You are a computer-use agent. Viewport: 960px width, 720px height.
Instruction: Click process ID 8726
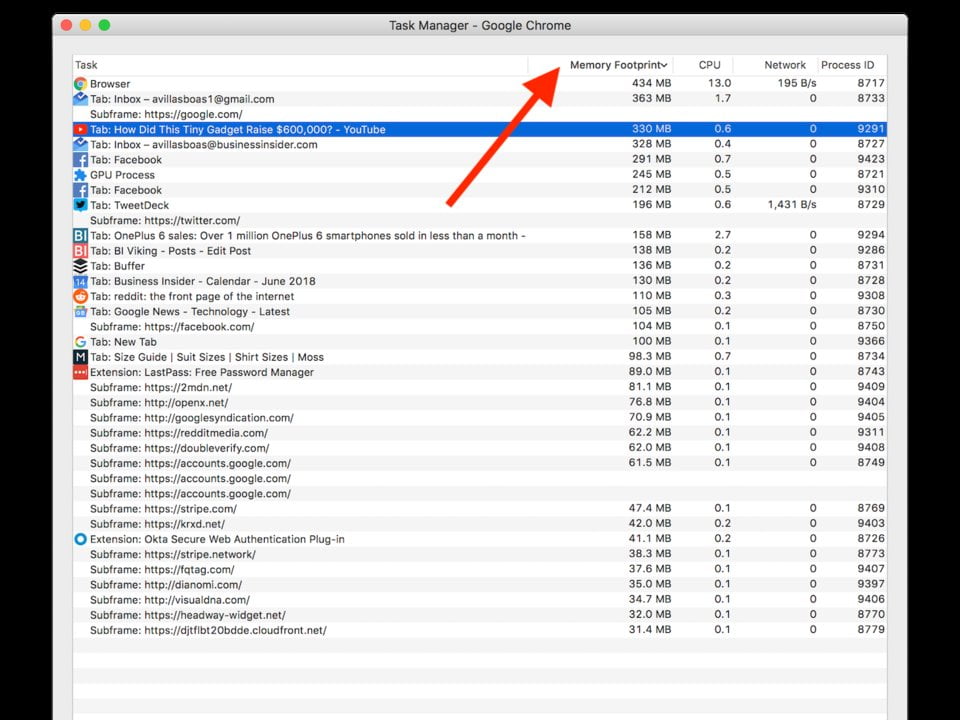tap(871, 539)
